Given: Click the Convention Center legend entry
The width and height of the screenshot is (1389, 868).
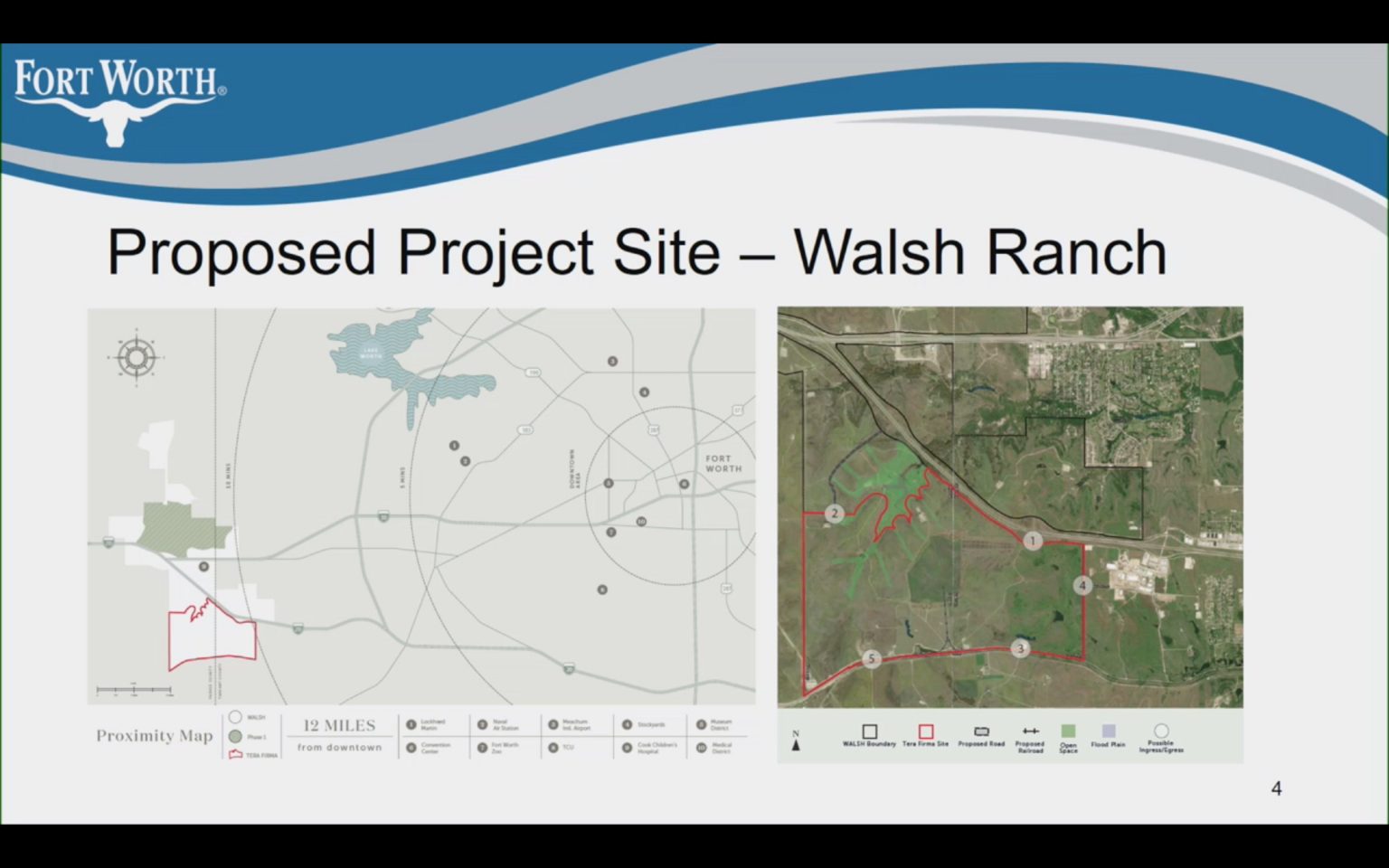Looking at the screenshot, I should [427, 748].
